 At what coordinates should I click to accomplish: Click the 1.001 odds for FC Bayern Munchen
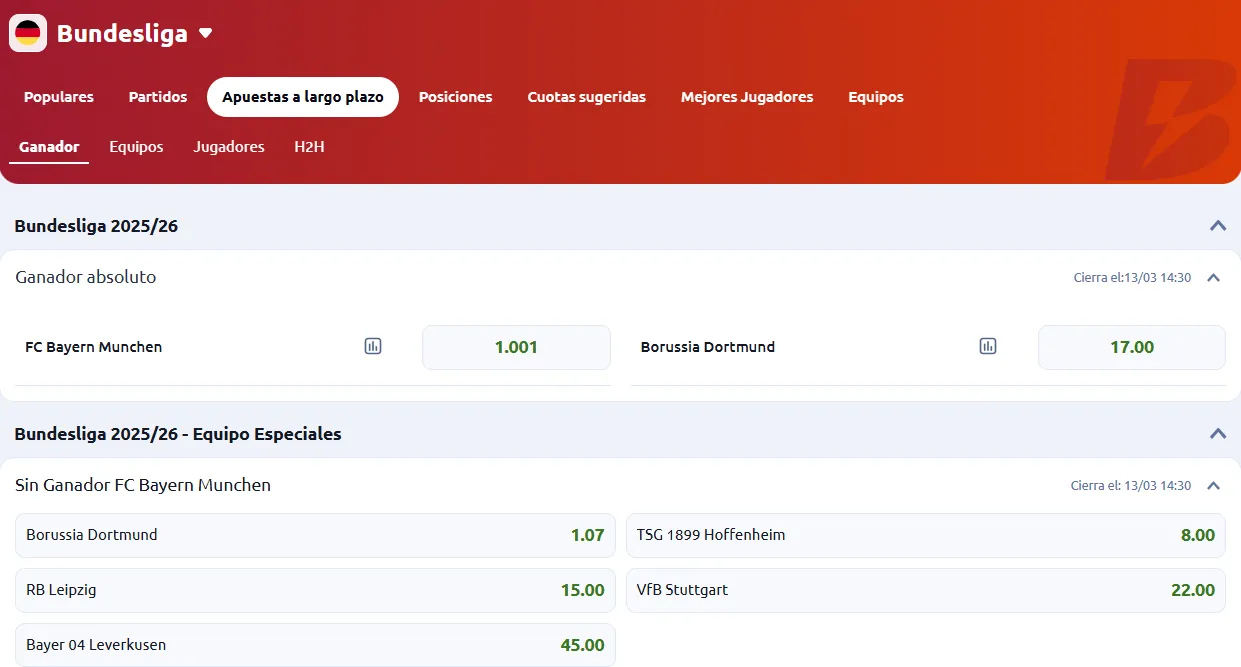click(516, 347)
